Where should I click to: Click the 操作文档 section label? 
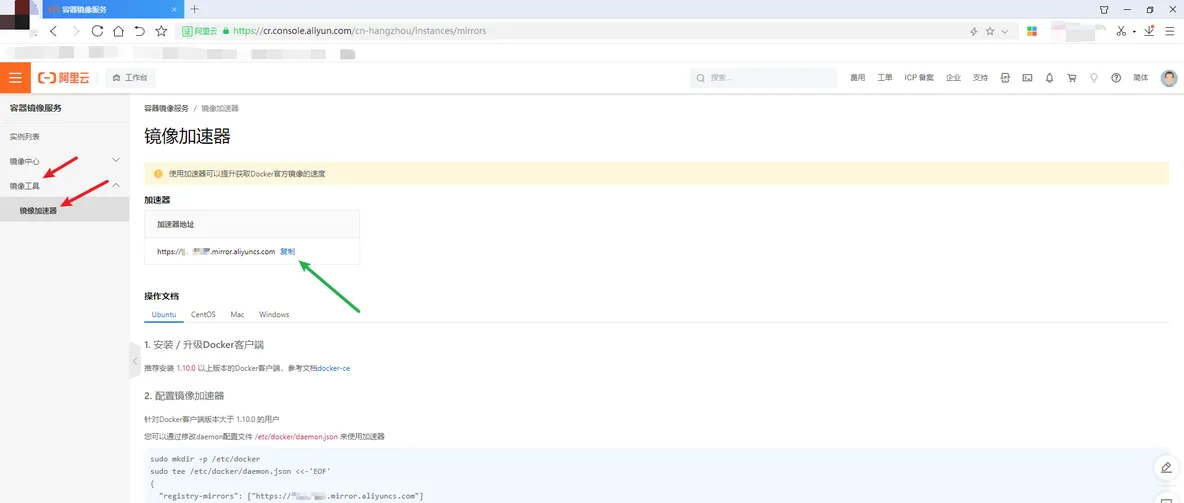[x=162, y=295]
